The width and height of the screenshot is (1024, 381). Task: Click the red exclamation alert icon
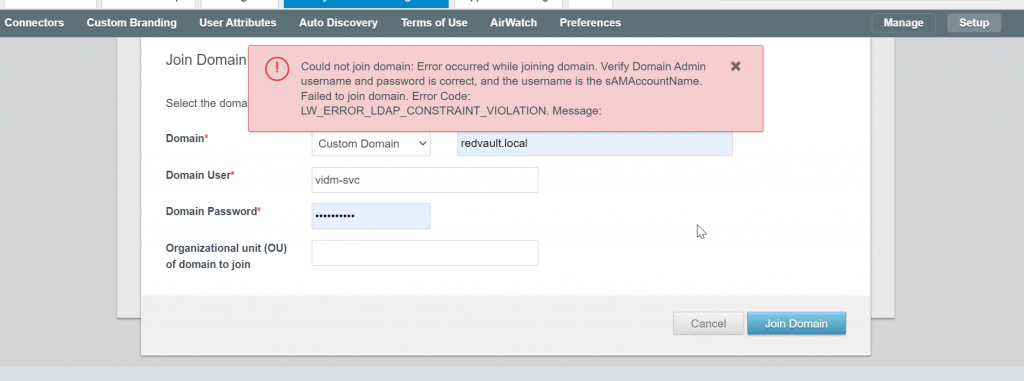pos(277,68)
